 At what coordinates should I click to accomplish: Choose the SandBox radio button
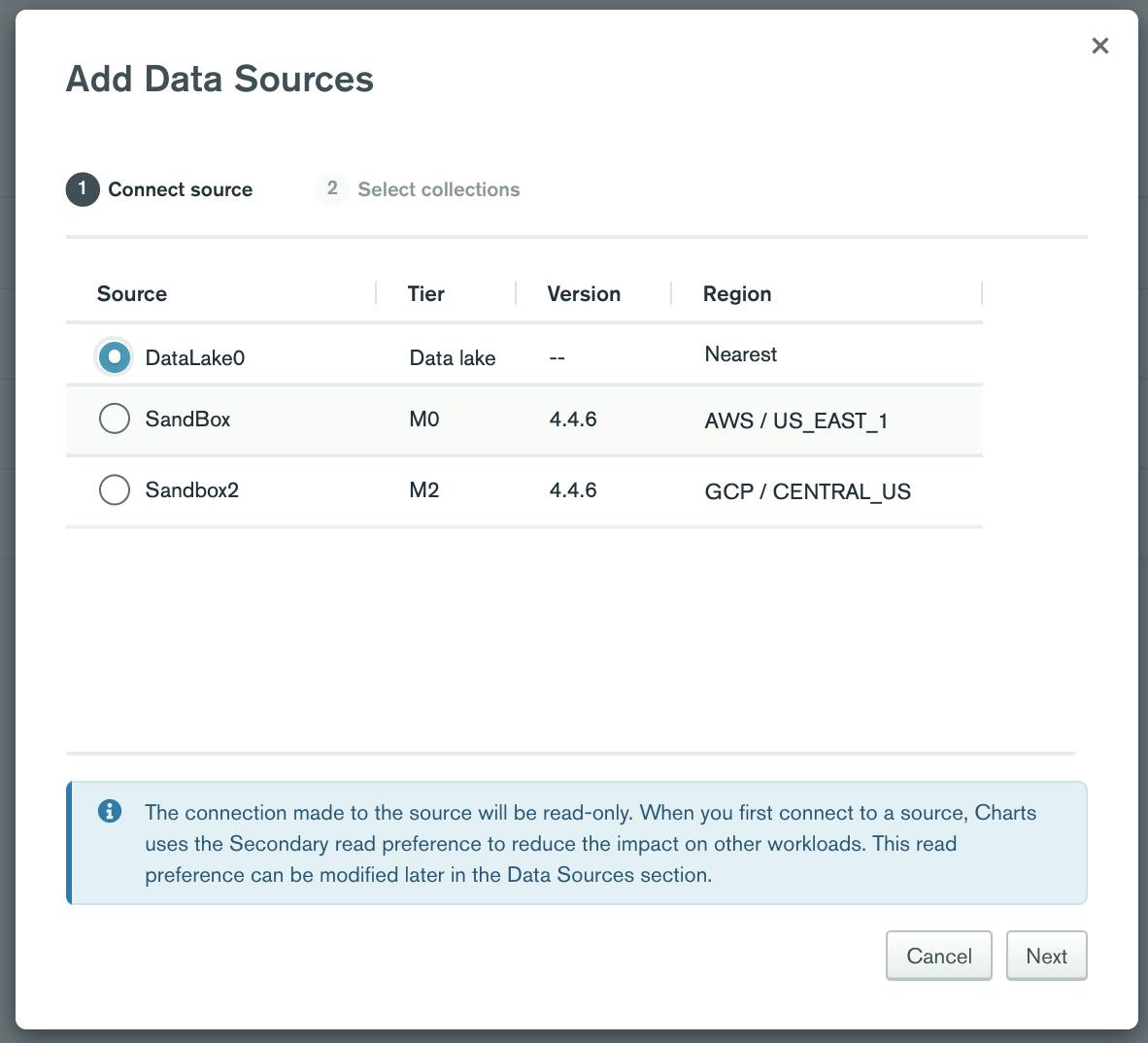click(x=115, y=420)
